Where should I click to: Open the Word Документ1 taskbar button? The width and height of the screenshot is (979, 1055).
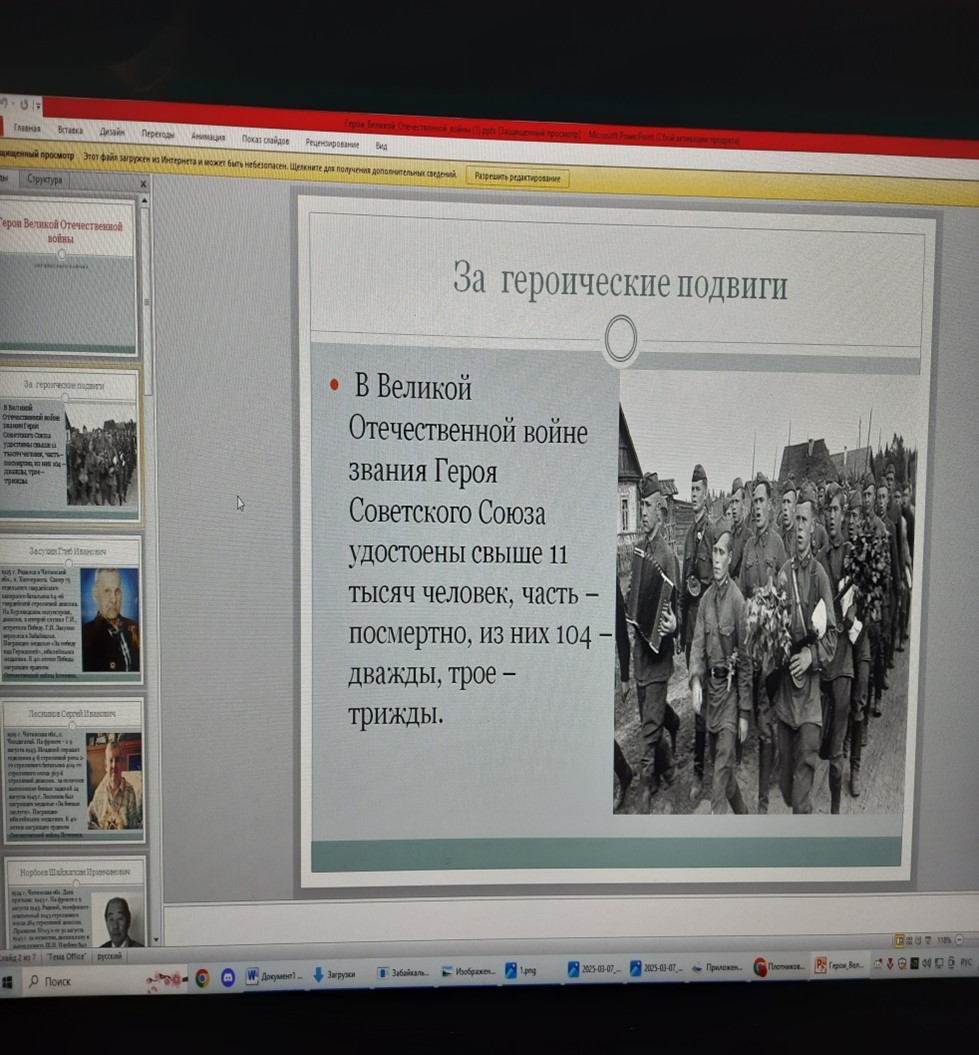(x=274, y=975)
